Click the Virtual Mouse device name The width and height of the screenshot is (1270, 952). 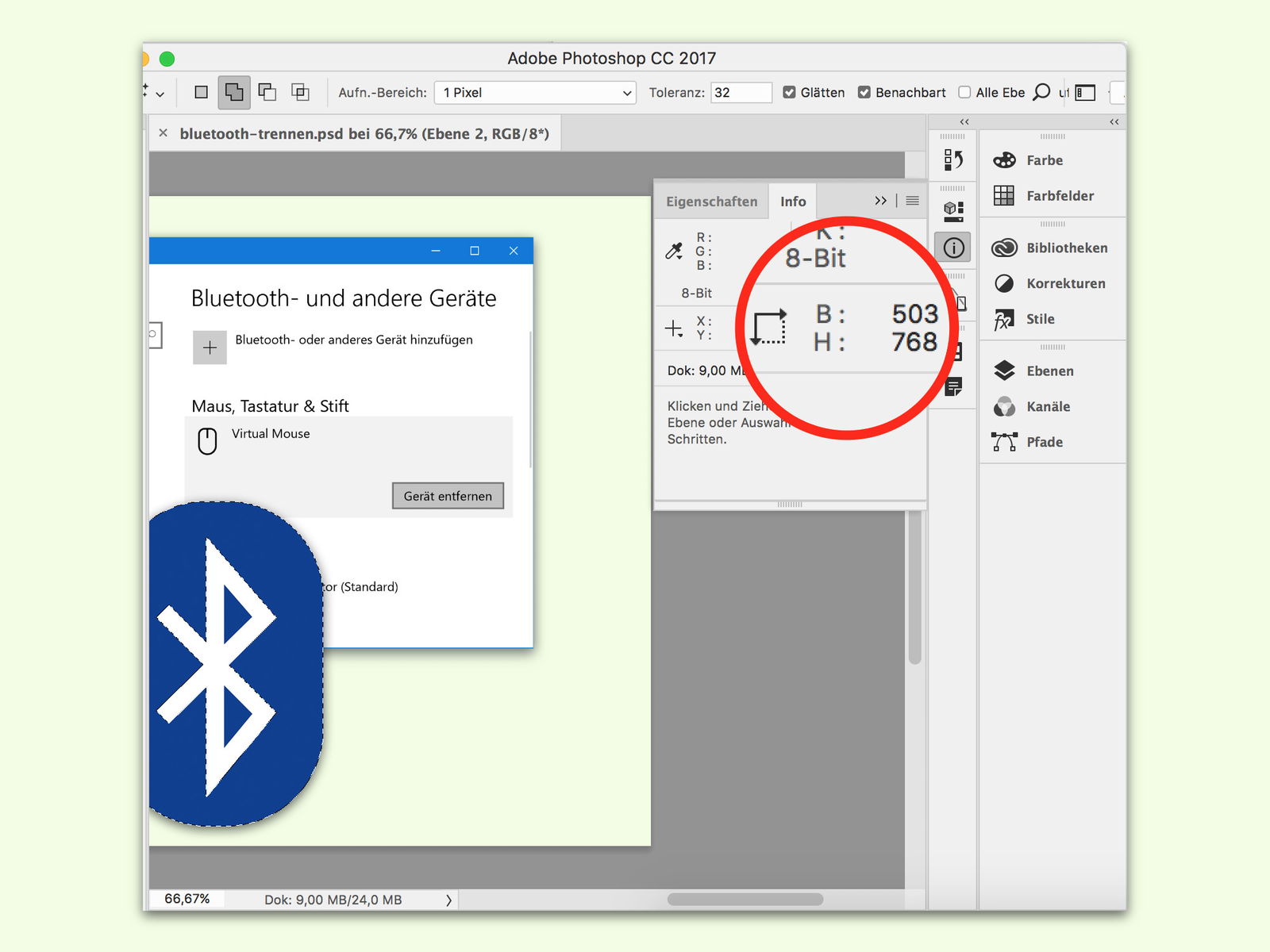[x=271, y=434]
